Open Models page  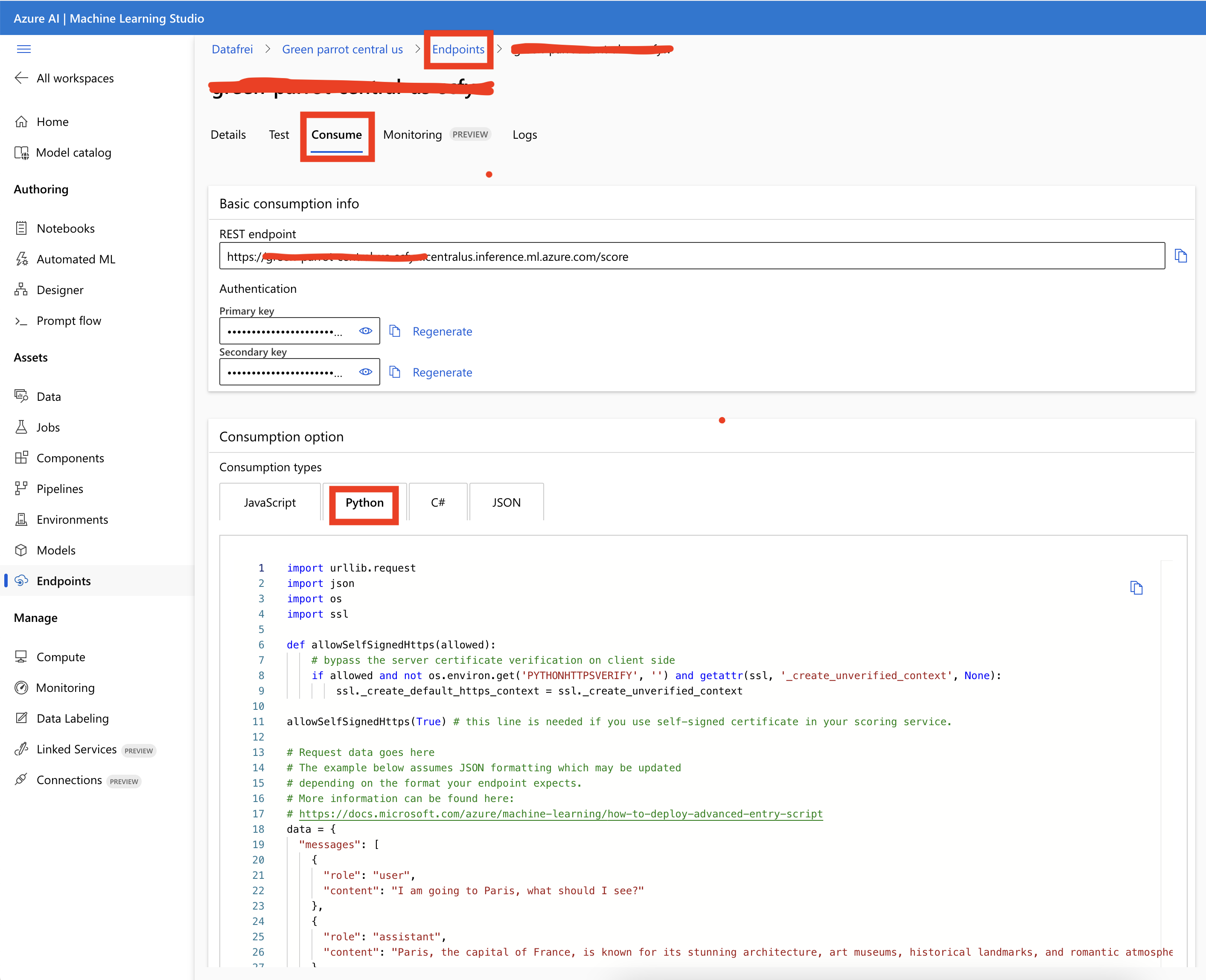(x=45, y=551)
